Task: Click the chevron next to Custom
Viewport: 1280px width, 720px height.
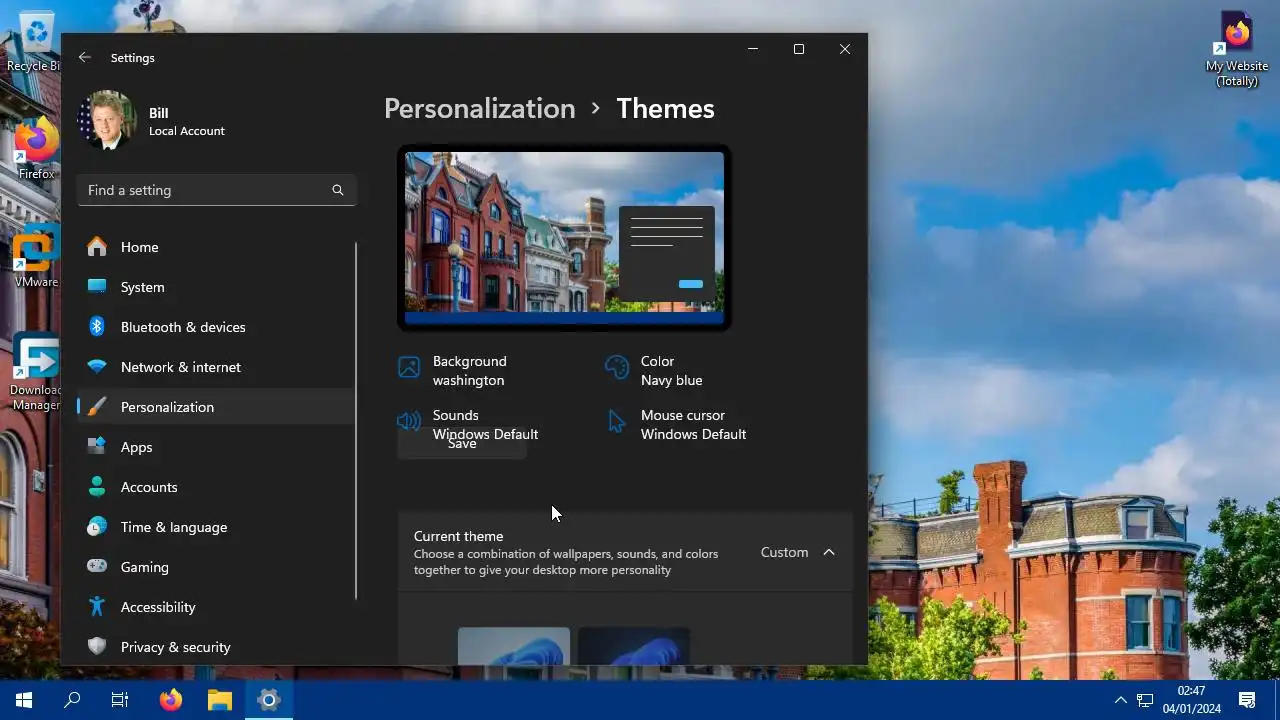Action: pos(829,552)
